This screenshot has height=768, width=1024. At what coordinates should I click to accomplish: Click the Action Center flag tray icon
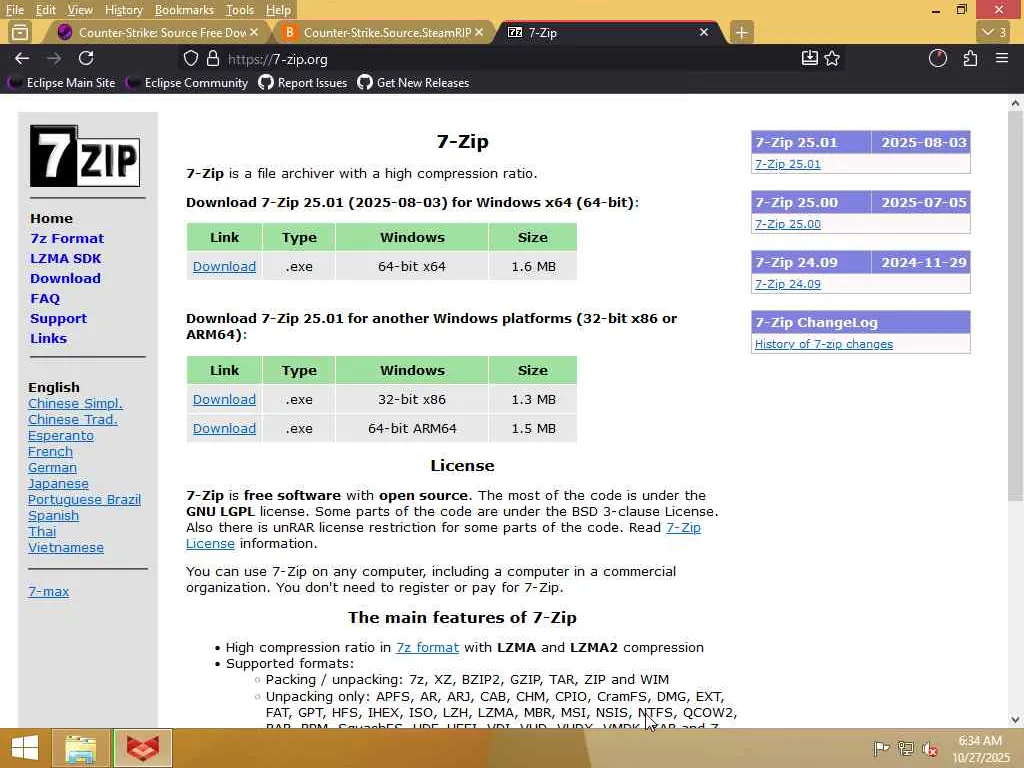(x=882, y=748)
